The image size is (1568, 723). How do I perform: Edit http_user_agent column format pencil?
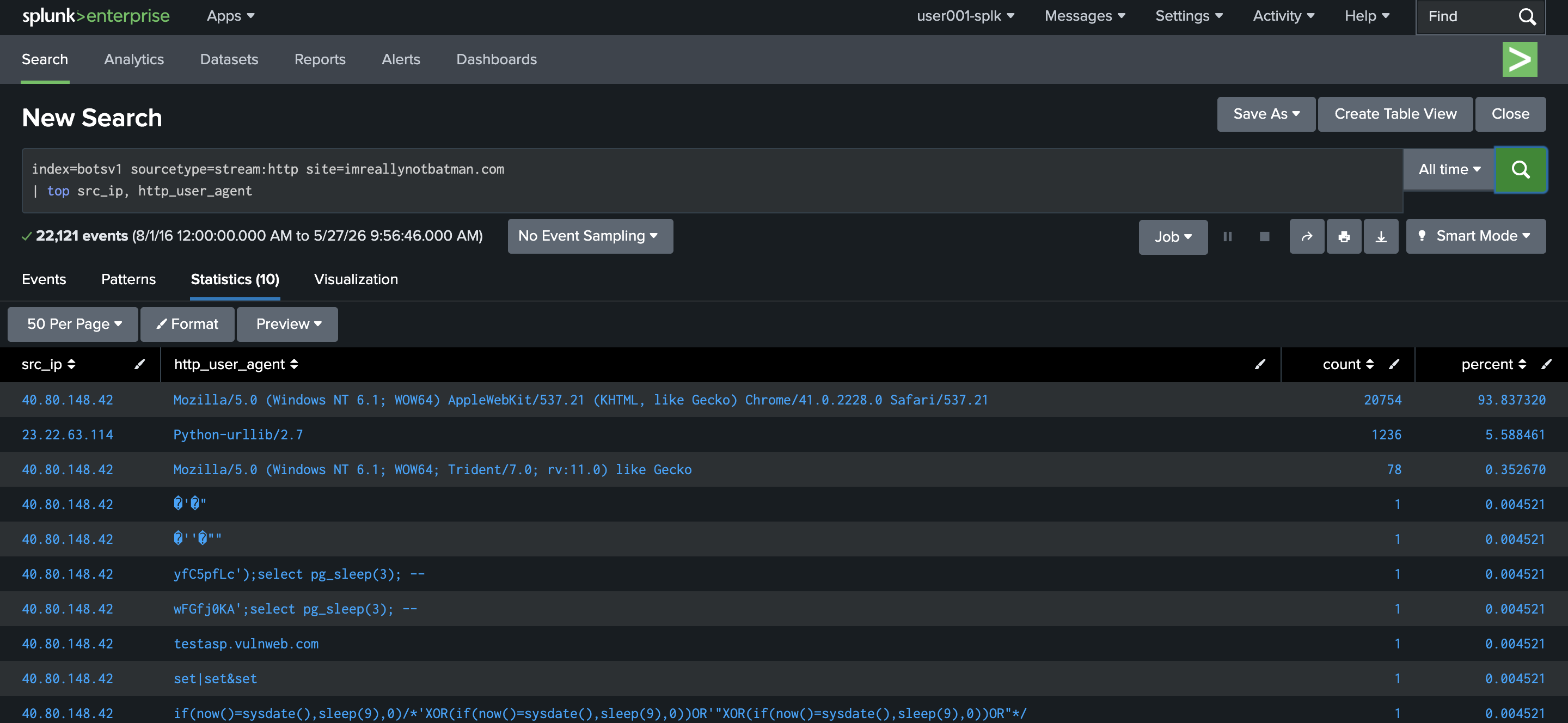(x=1260, y=364)
